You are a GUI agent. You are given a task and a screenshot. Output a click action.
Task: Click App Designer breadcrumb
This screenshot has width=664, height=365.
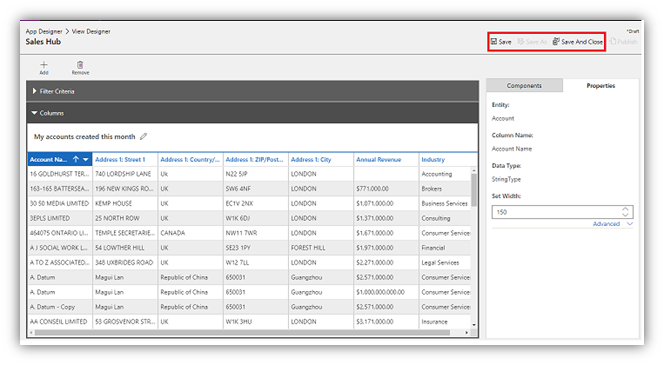point(44,31)
